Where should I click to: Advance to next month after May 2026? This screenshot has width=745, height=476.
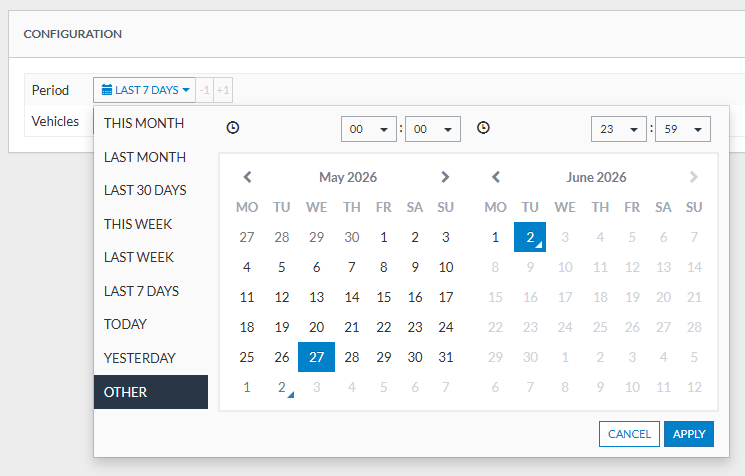[x=445, y=177]
